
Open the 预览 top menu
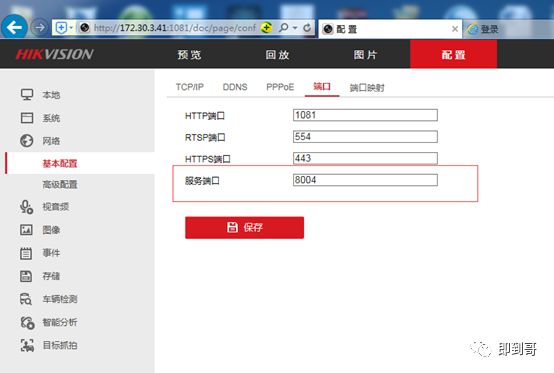[189, 54]
